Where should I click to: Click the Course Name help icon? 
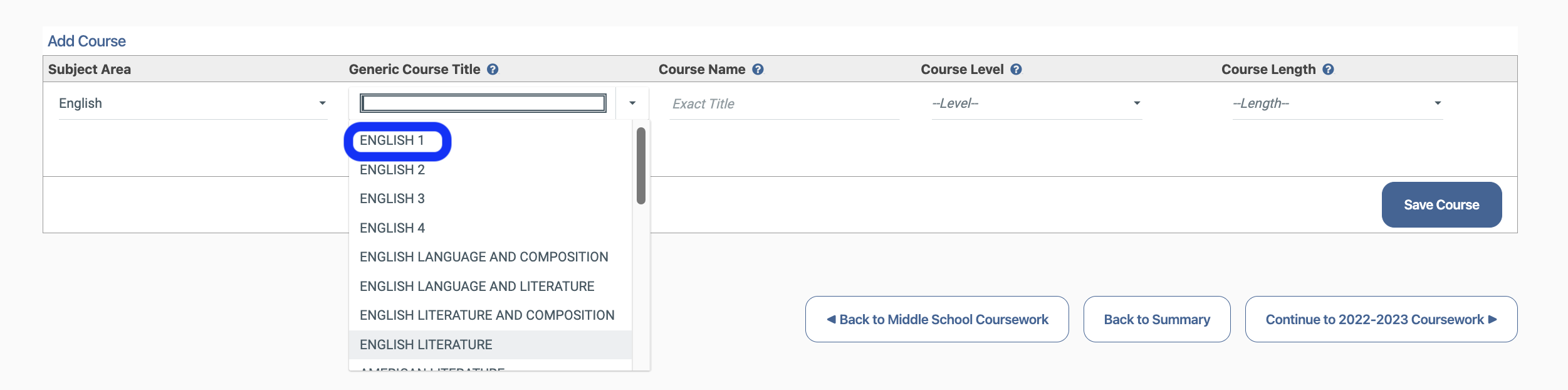tap(758, 70)
